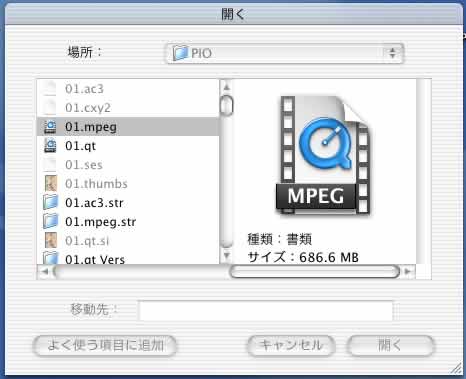Click the 移動先 text input field

266,310
